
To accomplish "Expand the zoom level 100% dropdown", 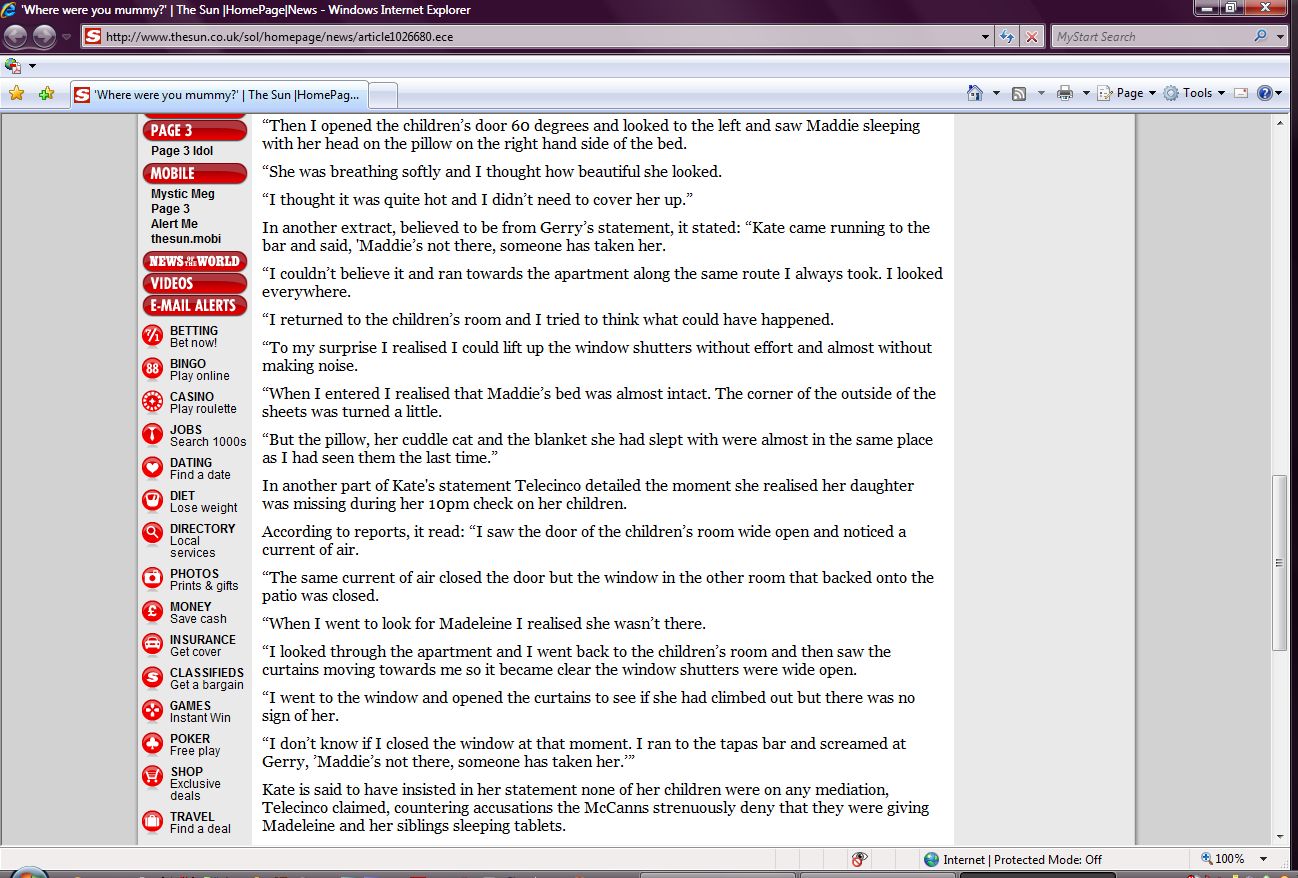I will click(1264, 859).
